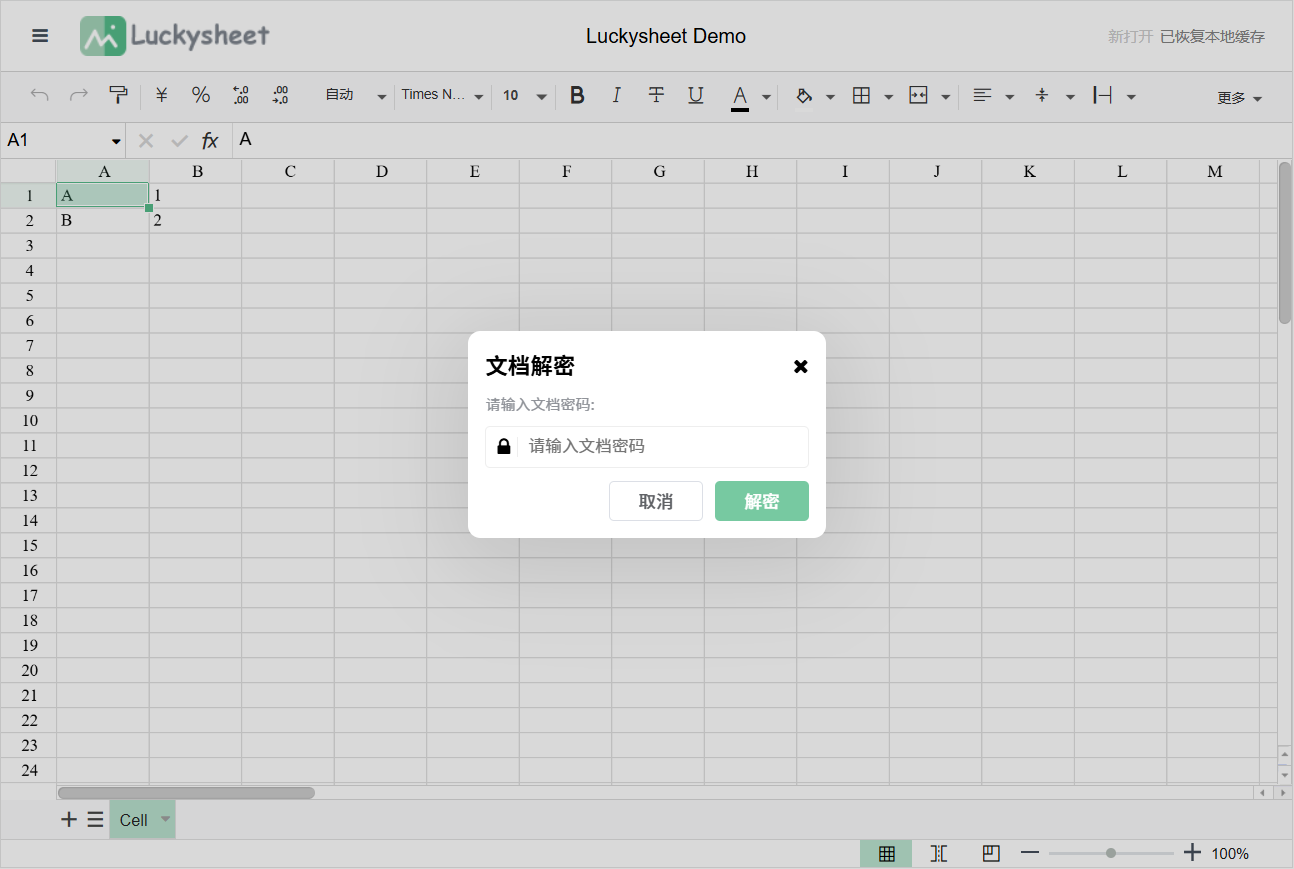Toggle strikethrough formatting

click(656, 95)
